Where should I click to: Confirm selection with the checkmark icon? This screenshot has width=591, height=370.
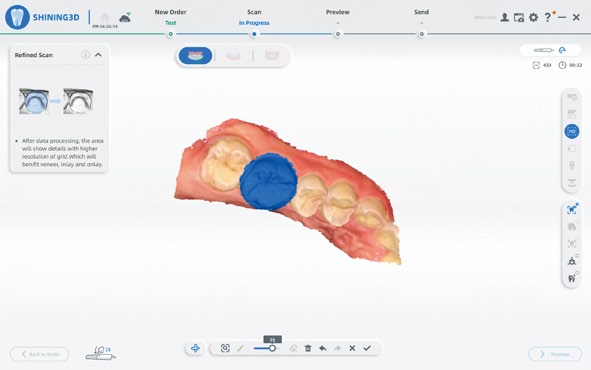click(367, 348)
